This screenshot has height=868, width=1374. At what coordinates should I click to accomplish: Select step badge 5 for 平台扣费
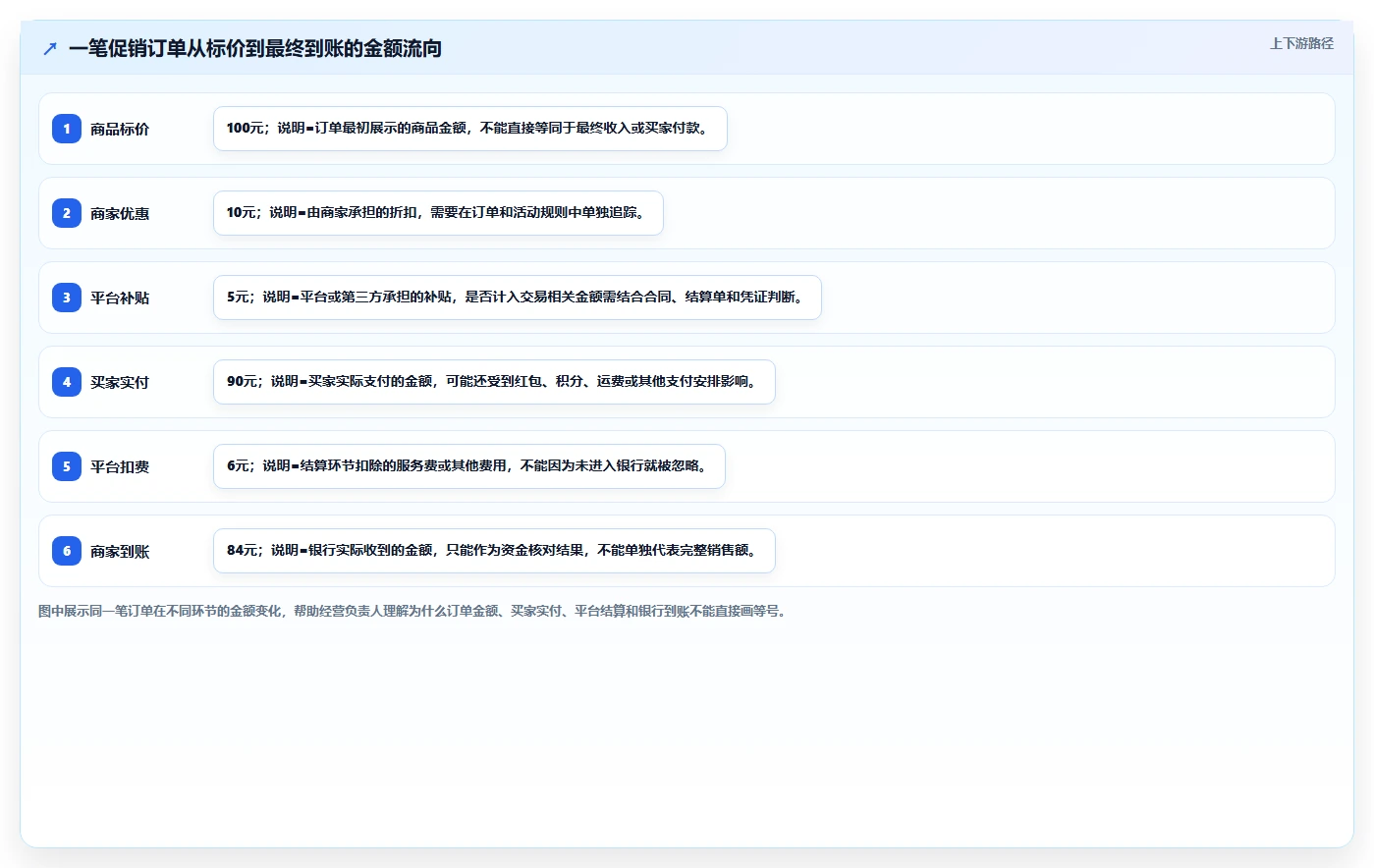[67, 466]
